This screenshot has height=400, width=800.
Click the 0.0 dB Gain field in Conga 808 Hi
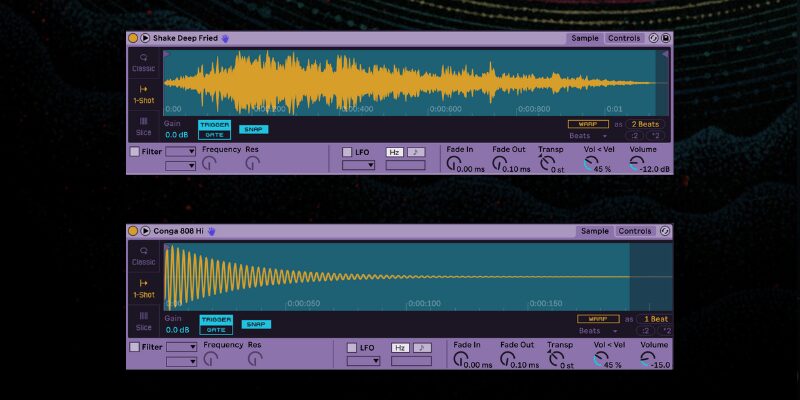click(x=176, y=329)
